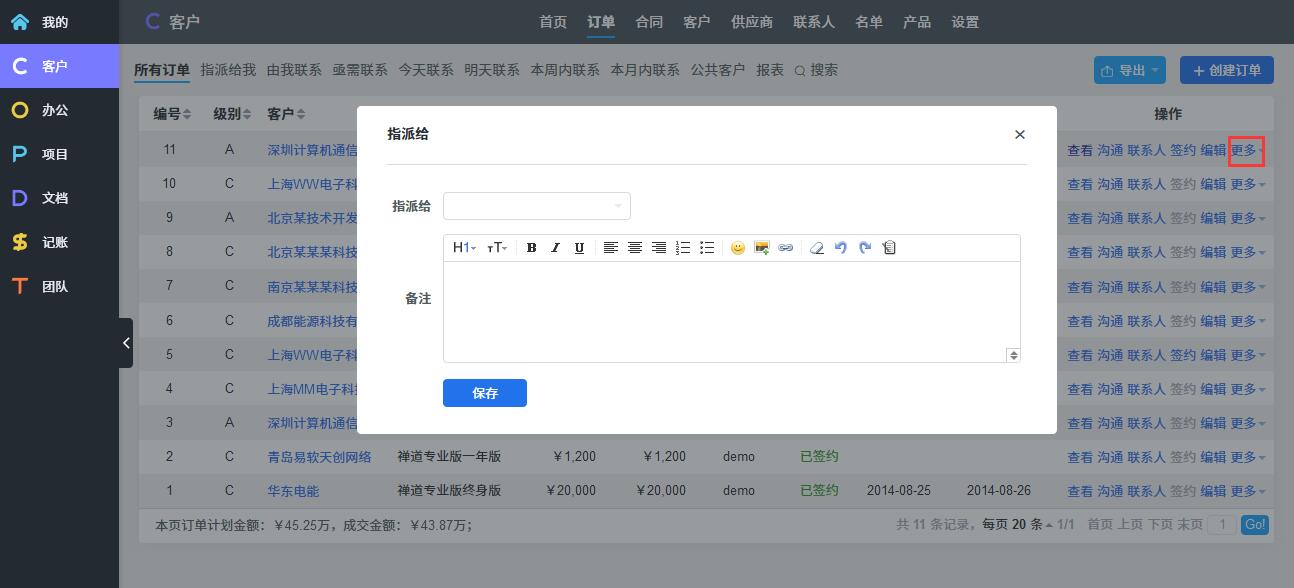Add a hyperlink in the remark editor
The height and width of the screenshot is (588, 1294).
tap(785, 248)
